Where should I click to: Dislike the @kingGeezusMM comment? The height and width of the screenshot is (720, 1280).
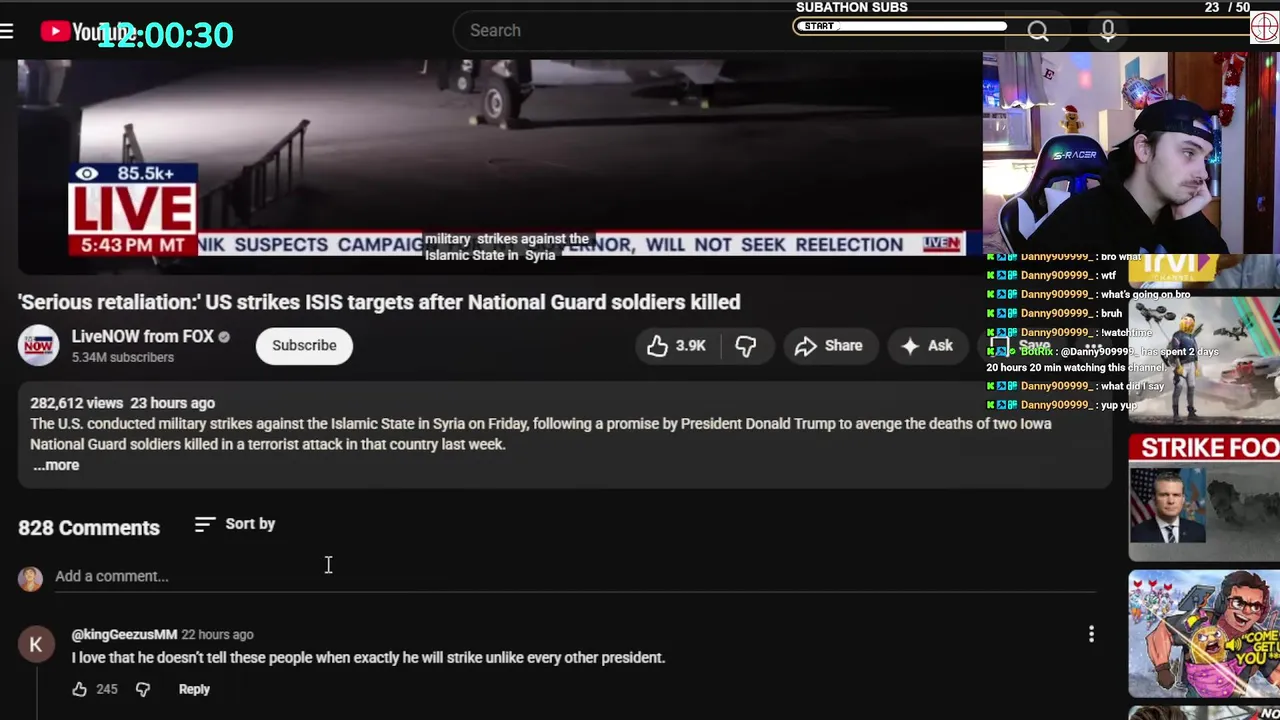click(143, 689)
